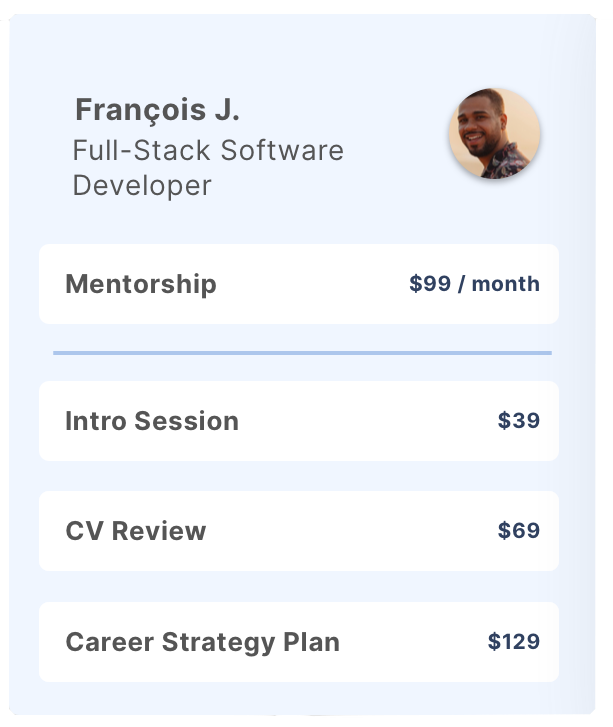Click the François J. name heading
Screen dimensions: 613x727
(x=157, y=110)
